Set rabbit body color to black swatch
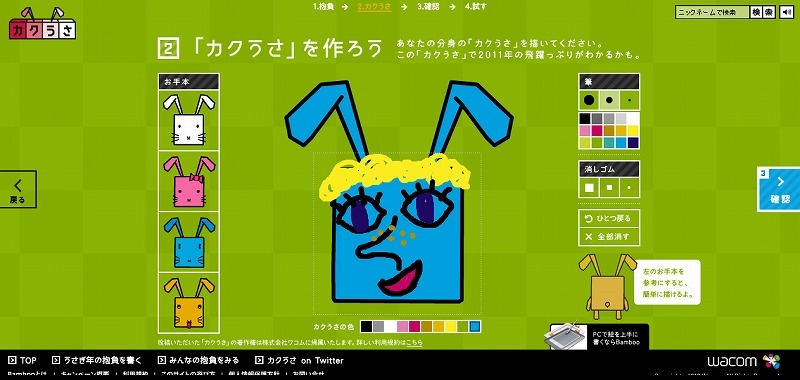This screenshot has height=380, width=800. pyautogui.click(x=366, y=326)
